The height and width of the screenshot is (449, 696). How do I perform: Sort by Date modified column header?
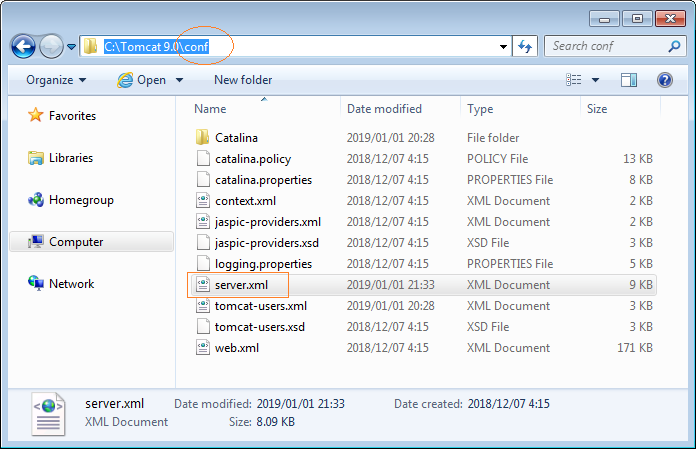point(384,109)
